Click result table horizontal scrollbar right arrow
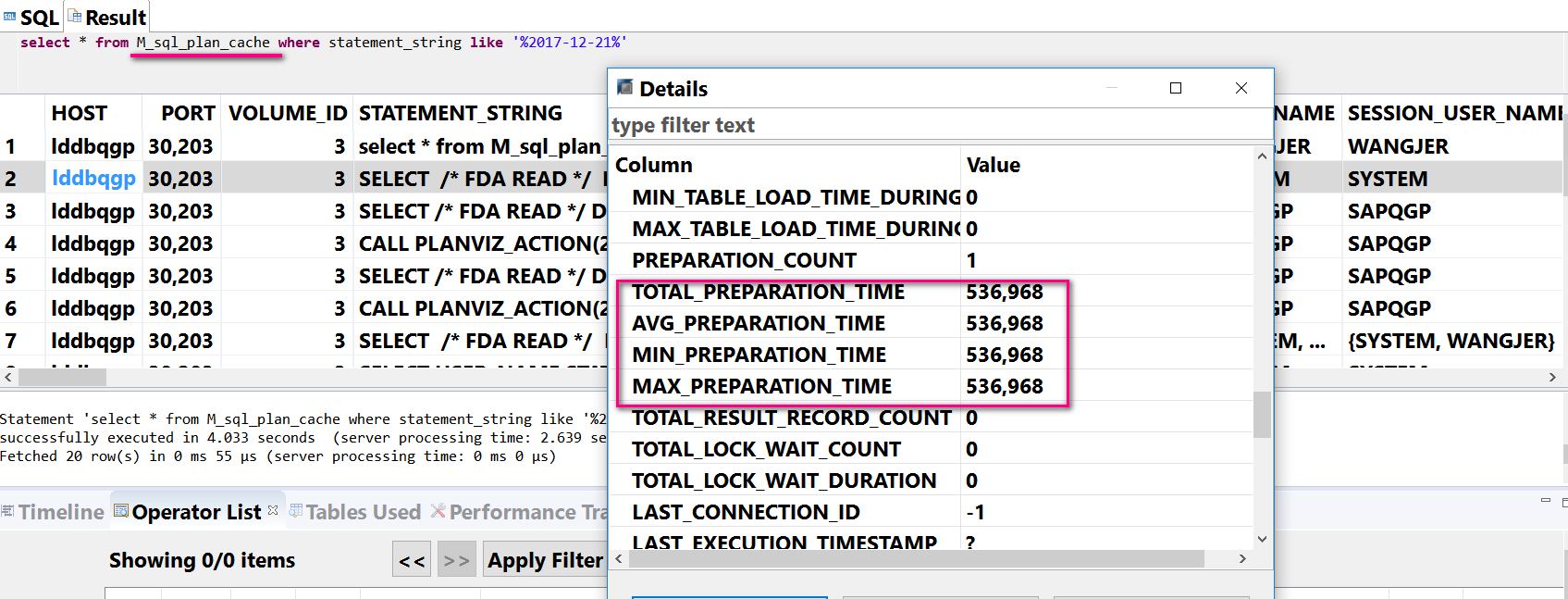 [x=1552, y=377]
